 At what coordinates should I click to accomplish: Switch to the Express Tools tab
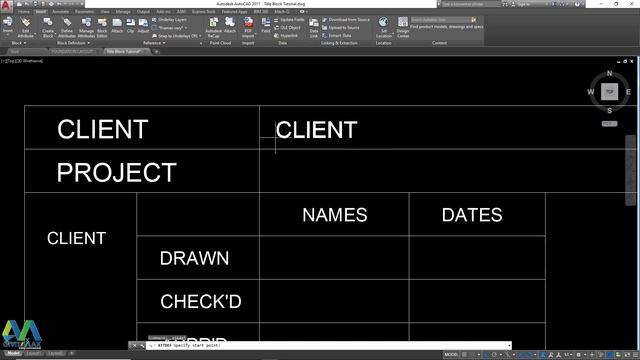(x=203, y=12)
